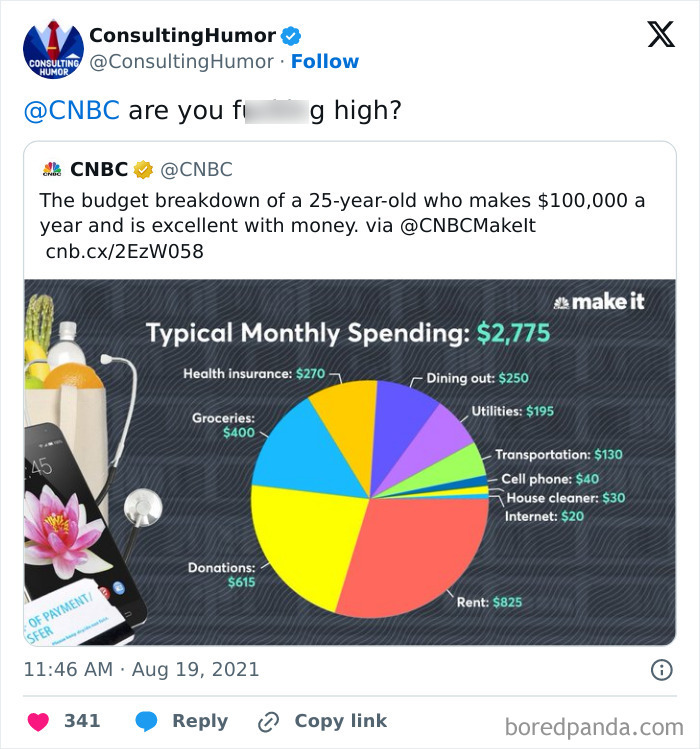Click the CNBC peacock logo avatar
Viewport: 700px width, 749px height.
51,170
